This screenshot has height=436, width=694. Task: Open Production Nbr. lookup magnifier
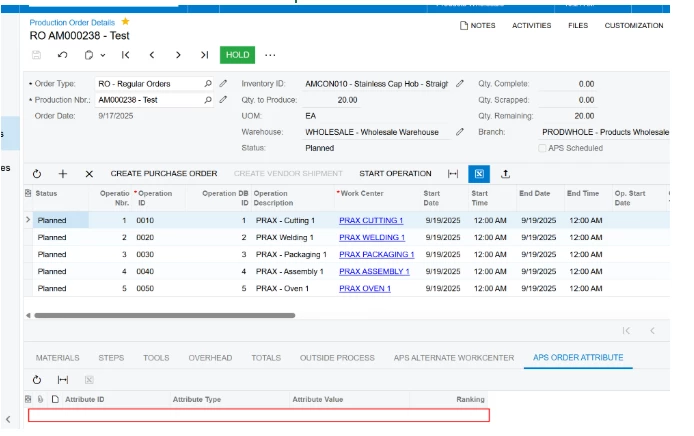208,100
